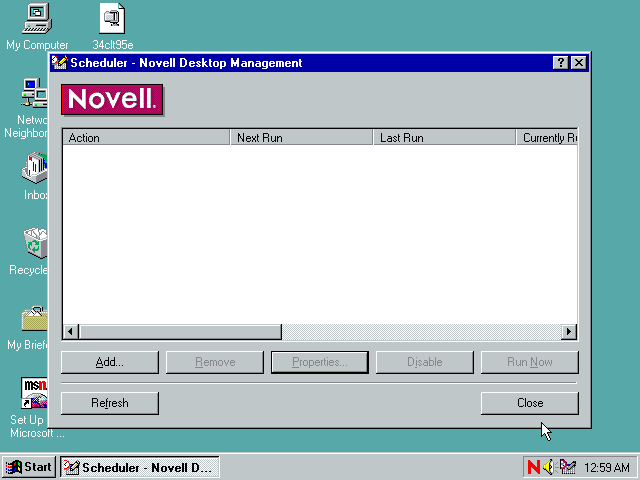Sort by the Action column header

[x=147, y=138]
